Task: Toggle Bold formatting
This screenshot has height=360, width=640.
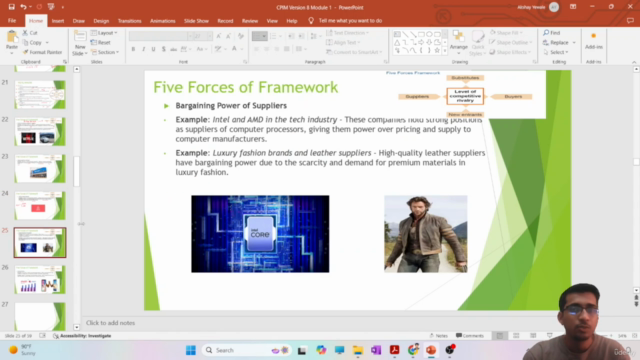Action: (x=133, y=49)
